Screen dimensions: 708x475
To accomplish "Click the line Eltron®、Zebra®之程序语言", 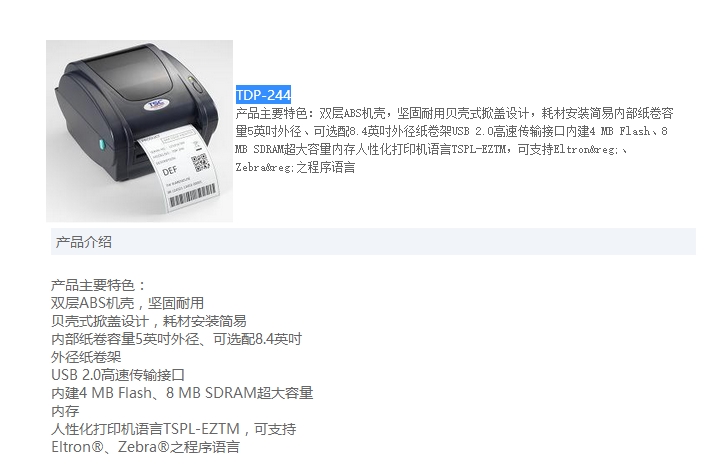I will pos(145,447).
